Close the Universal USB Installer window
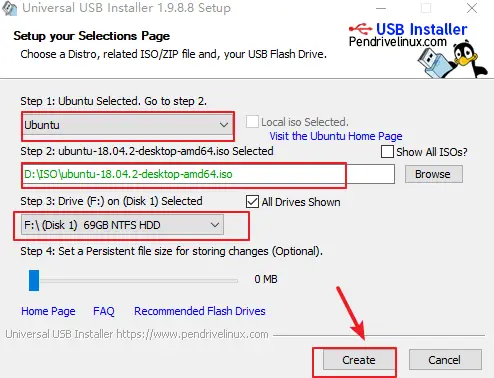Viewport: 494px width, 378px height. click(472, 8)
